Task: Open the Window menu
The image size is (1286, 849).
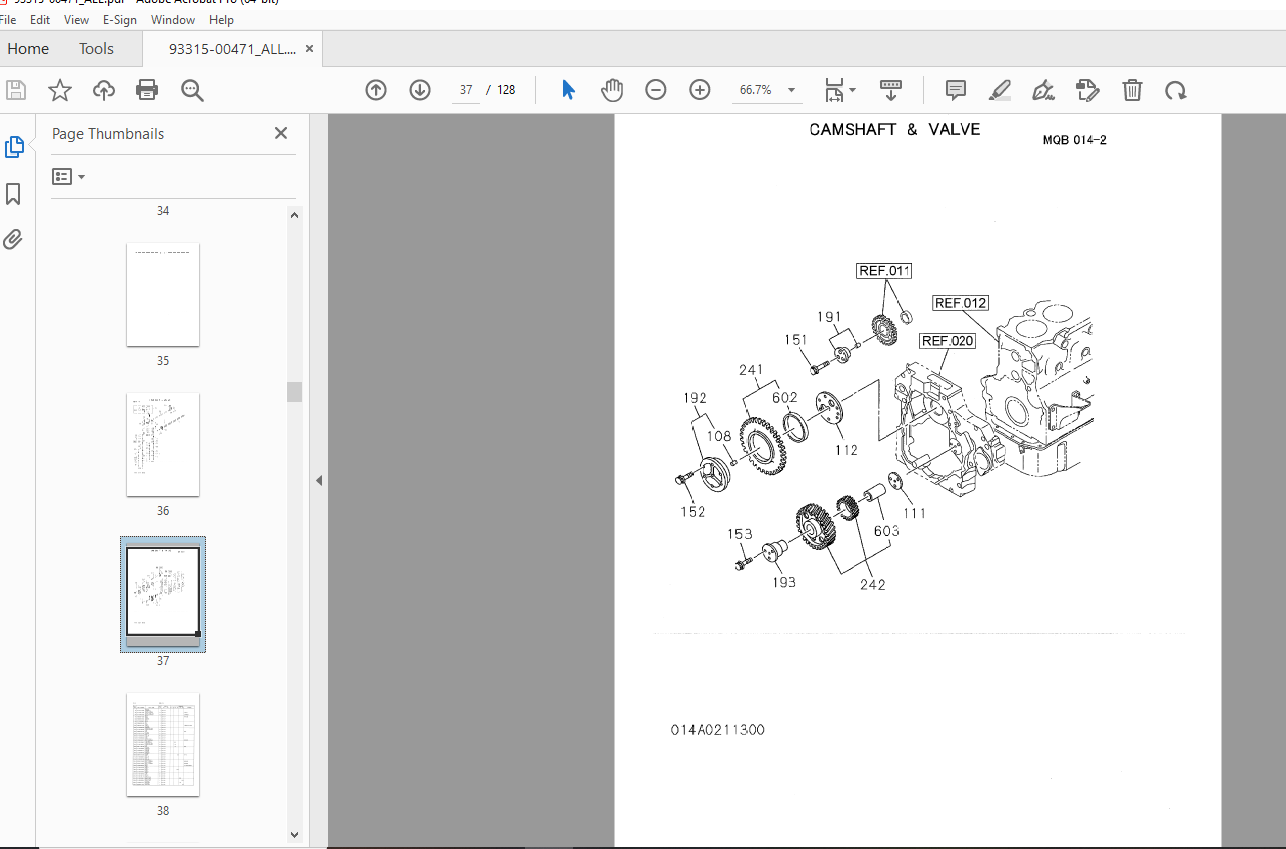Action: pyautogui.click(x=173, y=20)
